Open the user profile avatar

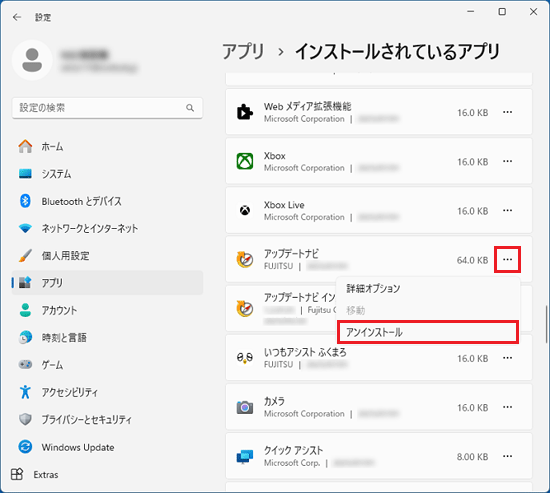click(32, 60)
